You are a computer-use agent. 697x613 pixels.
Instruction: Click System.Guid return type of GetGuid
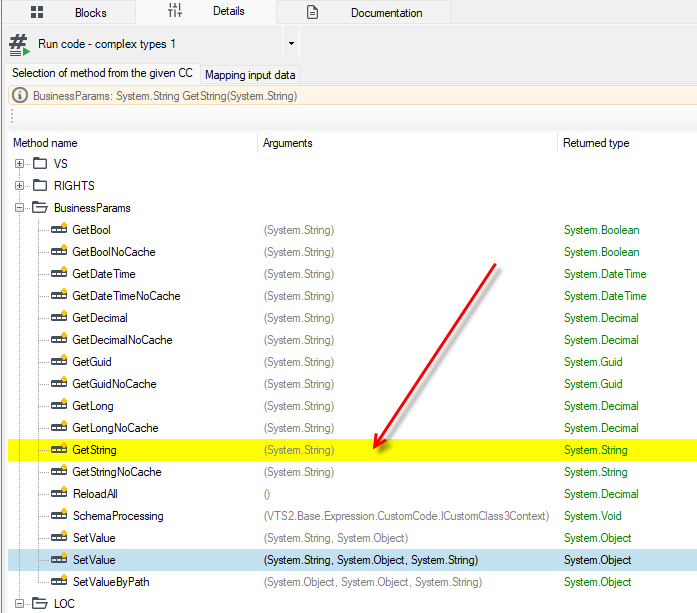click(x=593, y=362)
